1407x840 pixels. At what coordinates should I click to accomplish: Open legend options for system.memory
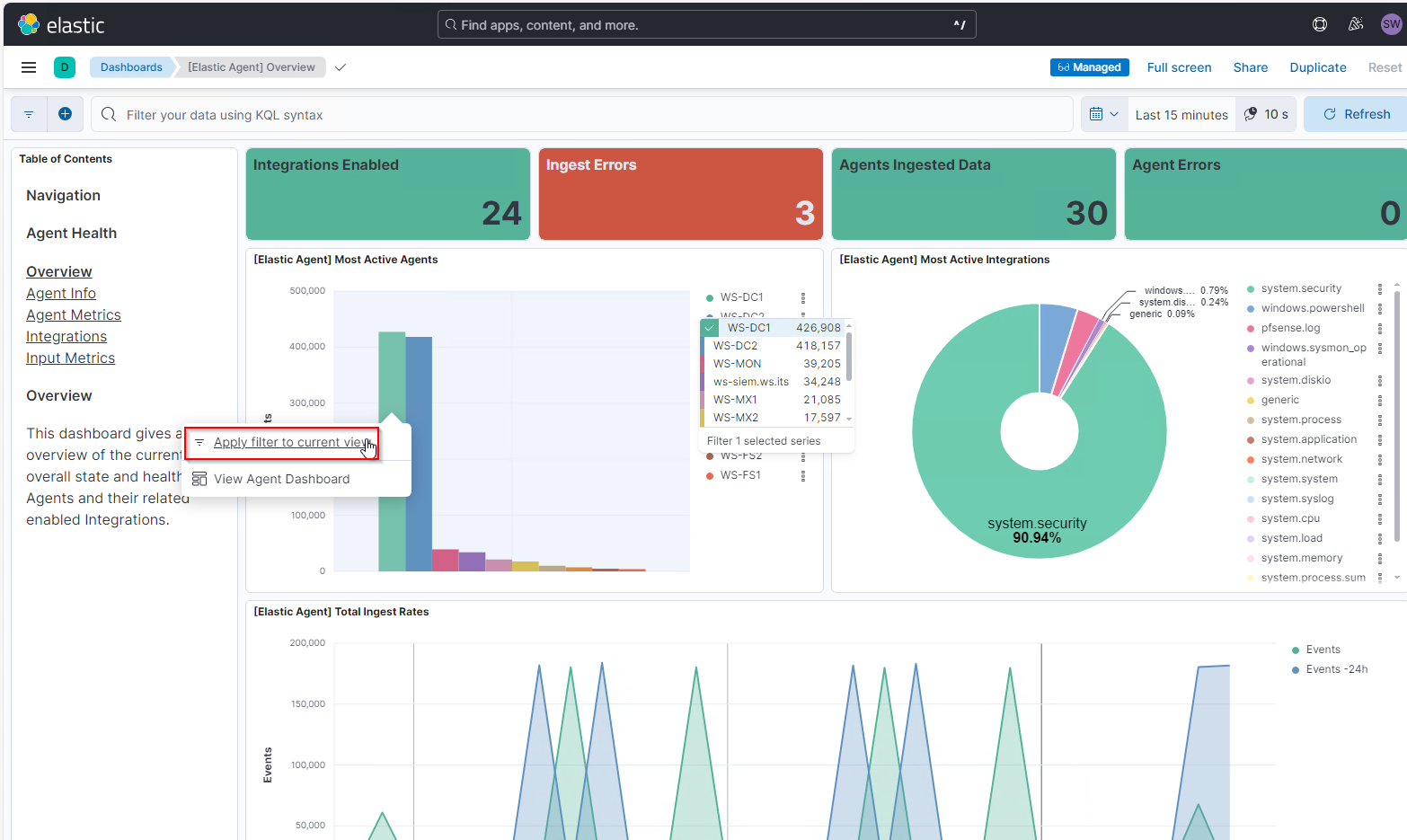(x=1380, y=558)
